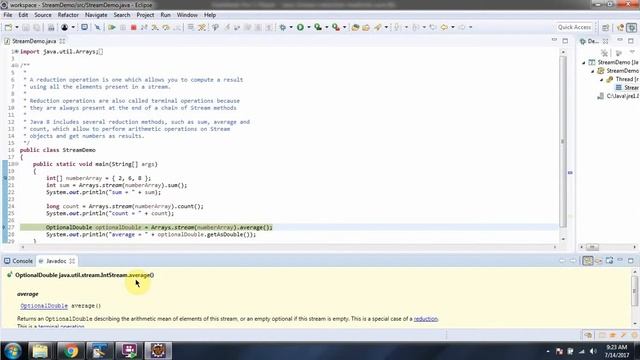Image resolution: width=640 pixels, height=360 pixels.
Task: Switch to Java perspective icon
Action: point(620,27)
